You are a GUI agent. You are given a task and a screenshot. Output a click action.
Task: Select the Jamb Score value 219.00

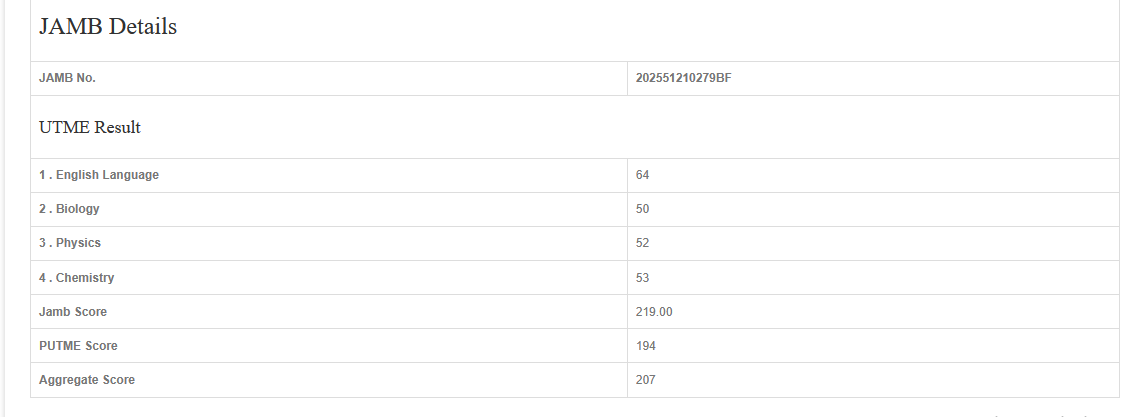pos(654,312)
